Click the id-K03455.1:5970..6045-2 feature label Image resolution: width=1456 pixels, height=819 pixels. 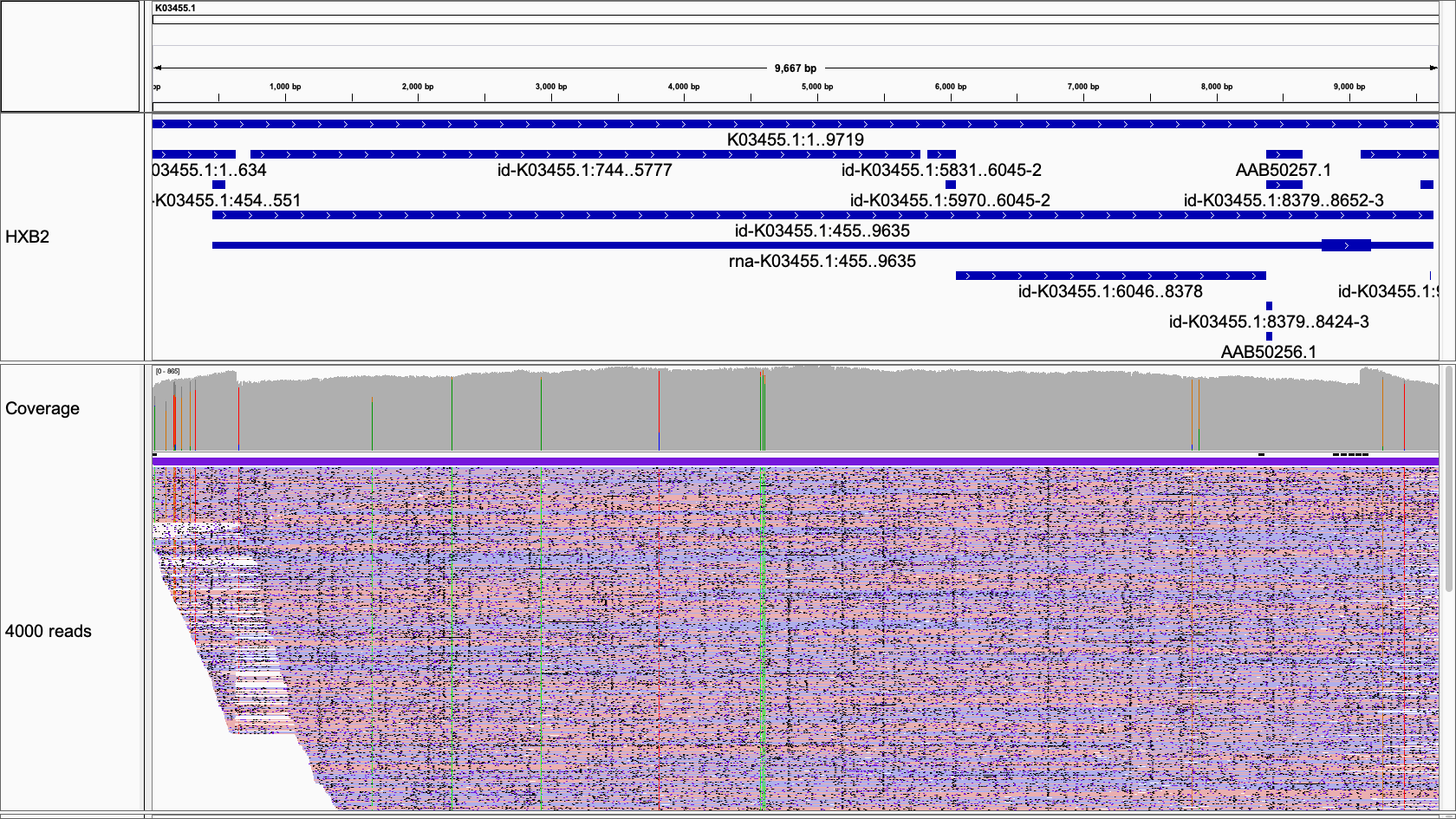tap(950, 200)
